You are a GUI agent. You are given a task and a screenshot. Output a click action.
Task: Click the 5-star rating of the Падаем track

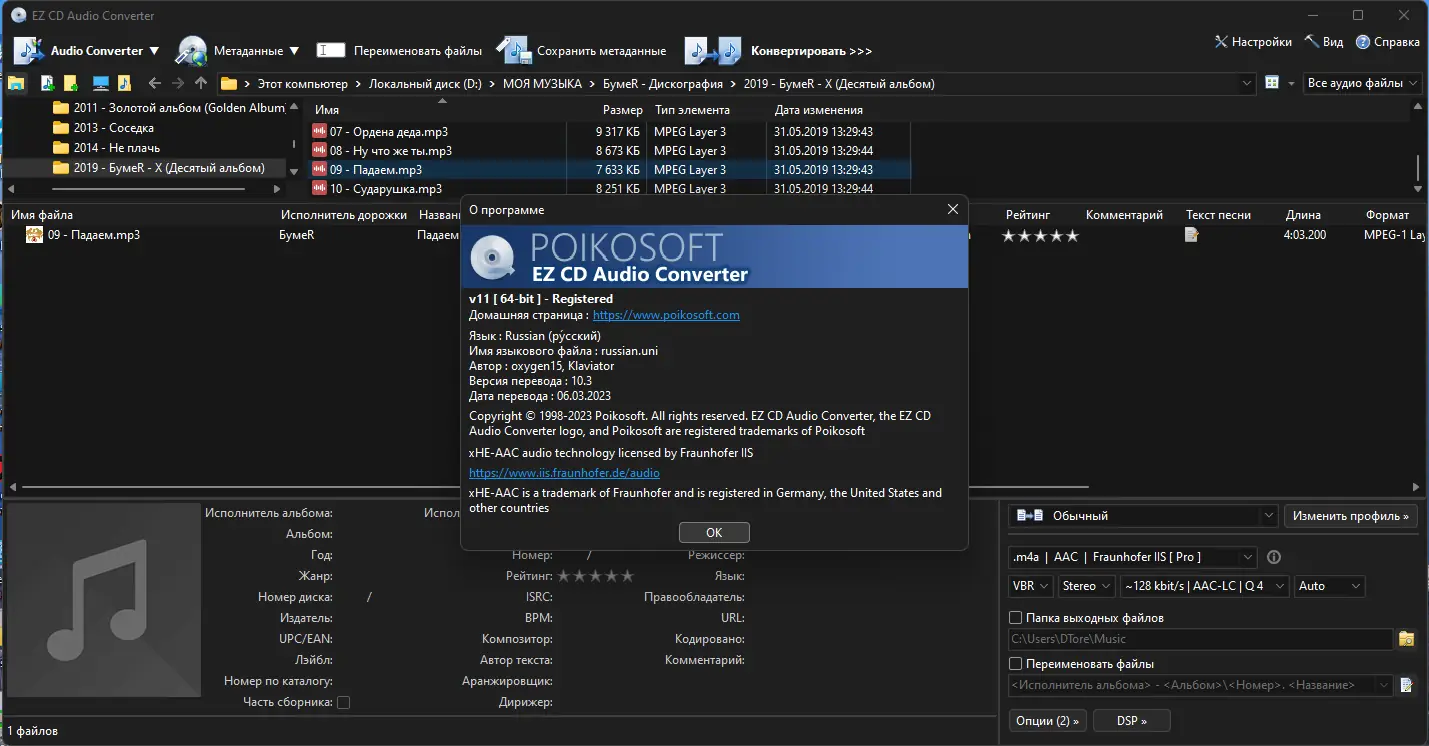[x=1040, y=236]
